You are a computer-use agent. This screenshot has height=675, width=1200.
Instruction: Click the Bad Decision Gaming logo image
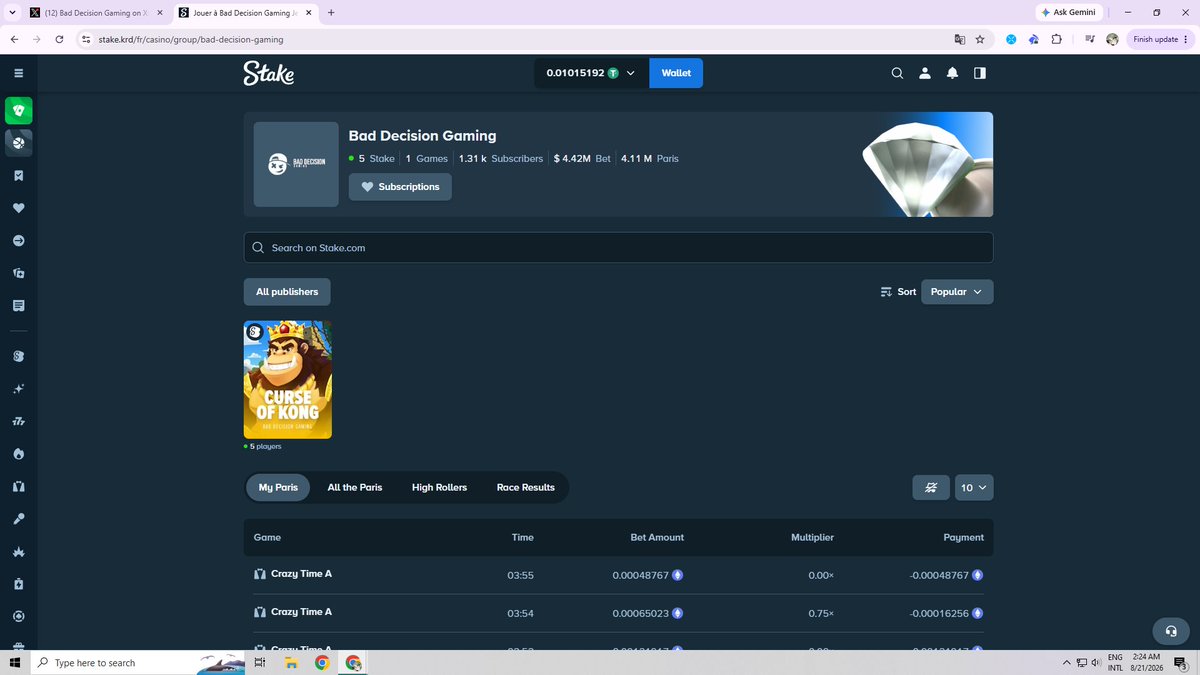(296, 164)
